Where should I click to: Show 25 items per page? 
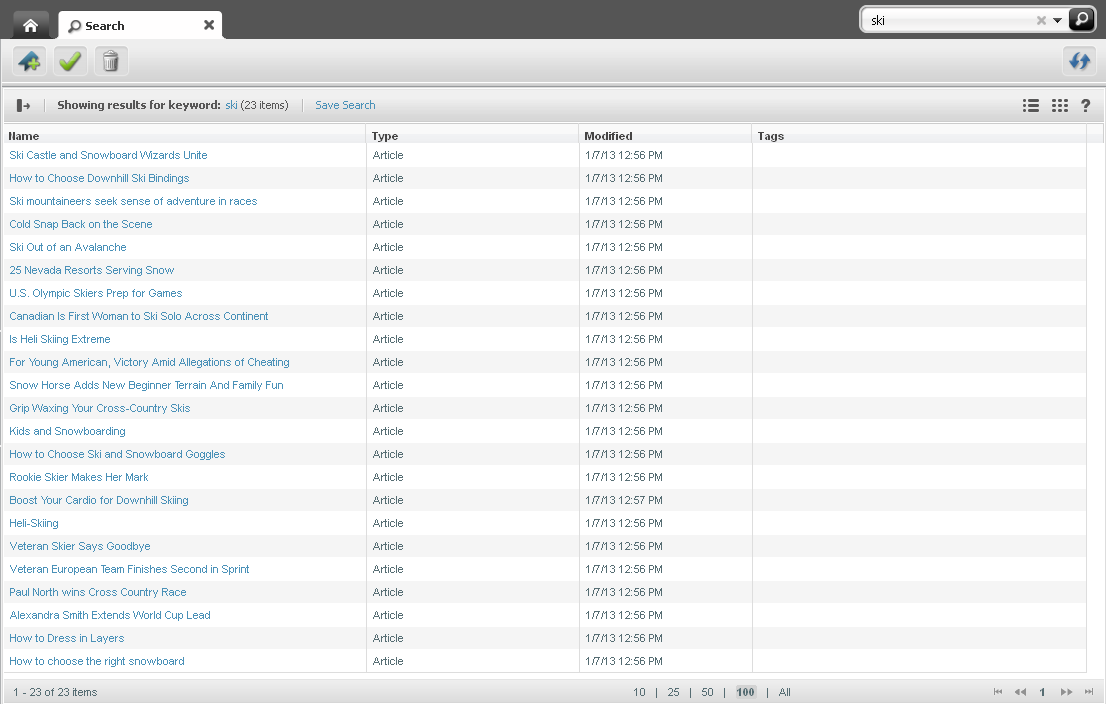point(674,692)
